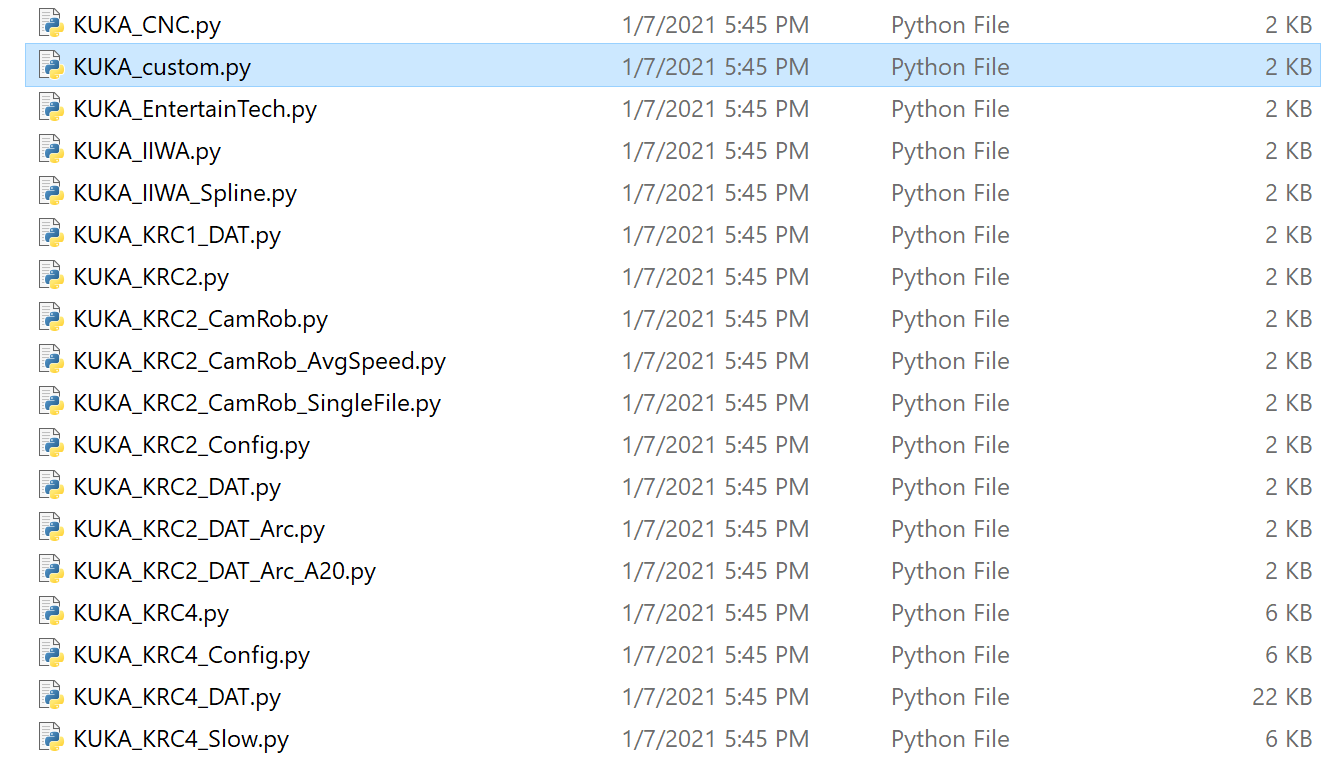The width and height of the screenshot is (1338, 762).
Task: Select the 22 KB KUKA_KRC4_DAT.py file
Action: pos(672,697)
